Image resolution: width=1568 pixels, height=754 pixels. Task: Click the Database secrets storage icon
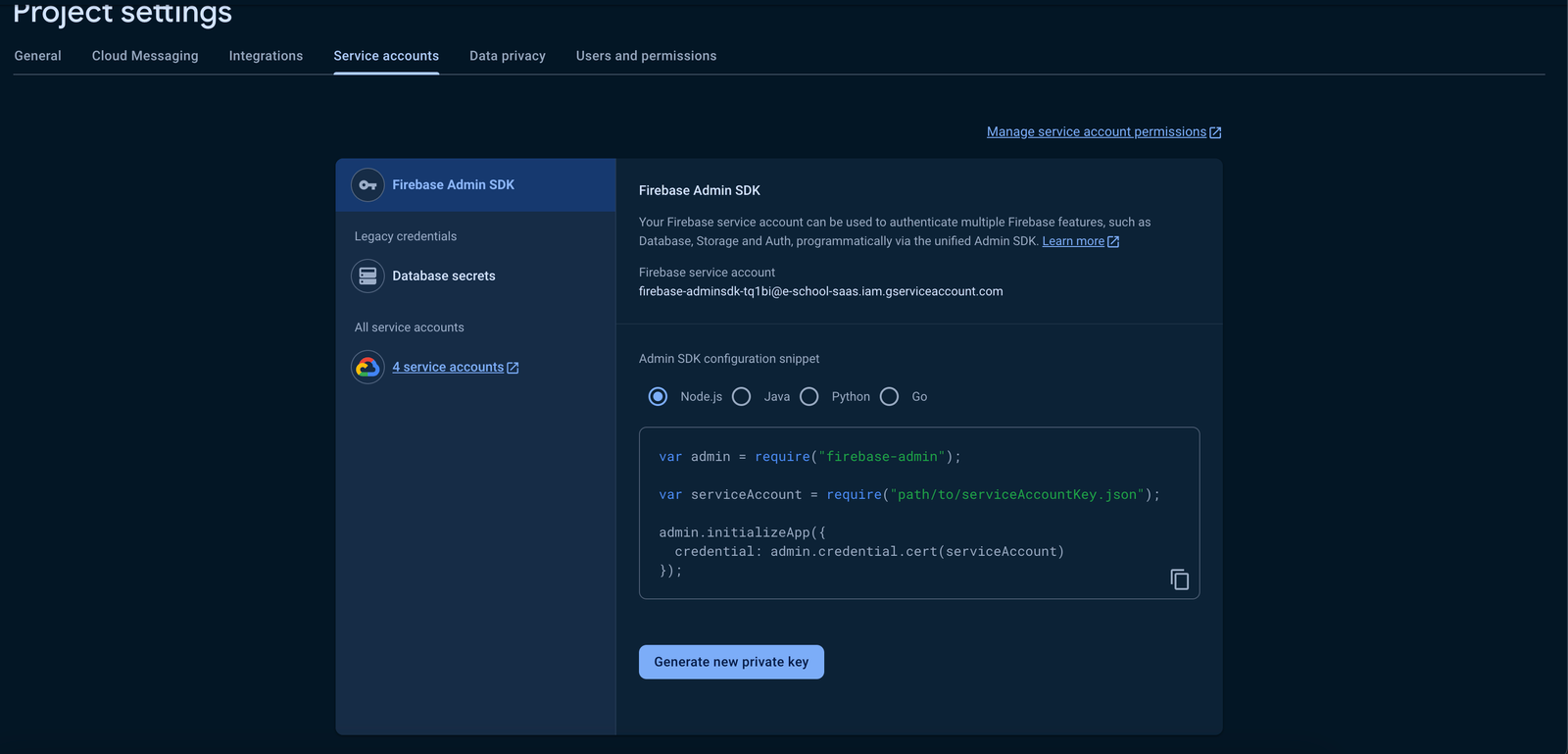point(367,276)
